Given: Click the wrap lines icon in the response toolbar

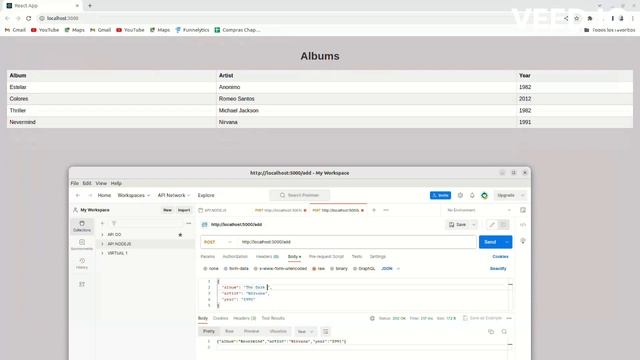Looking at the screenshot, I should pyautogui.click(x=325, y=331).
